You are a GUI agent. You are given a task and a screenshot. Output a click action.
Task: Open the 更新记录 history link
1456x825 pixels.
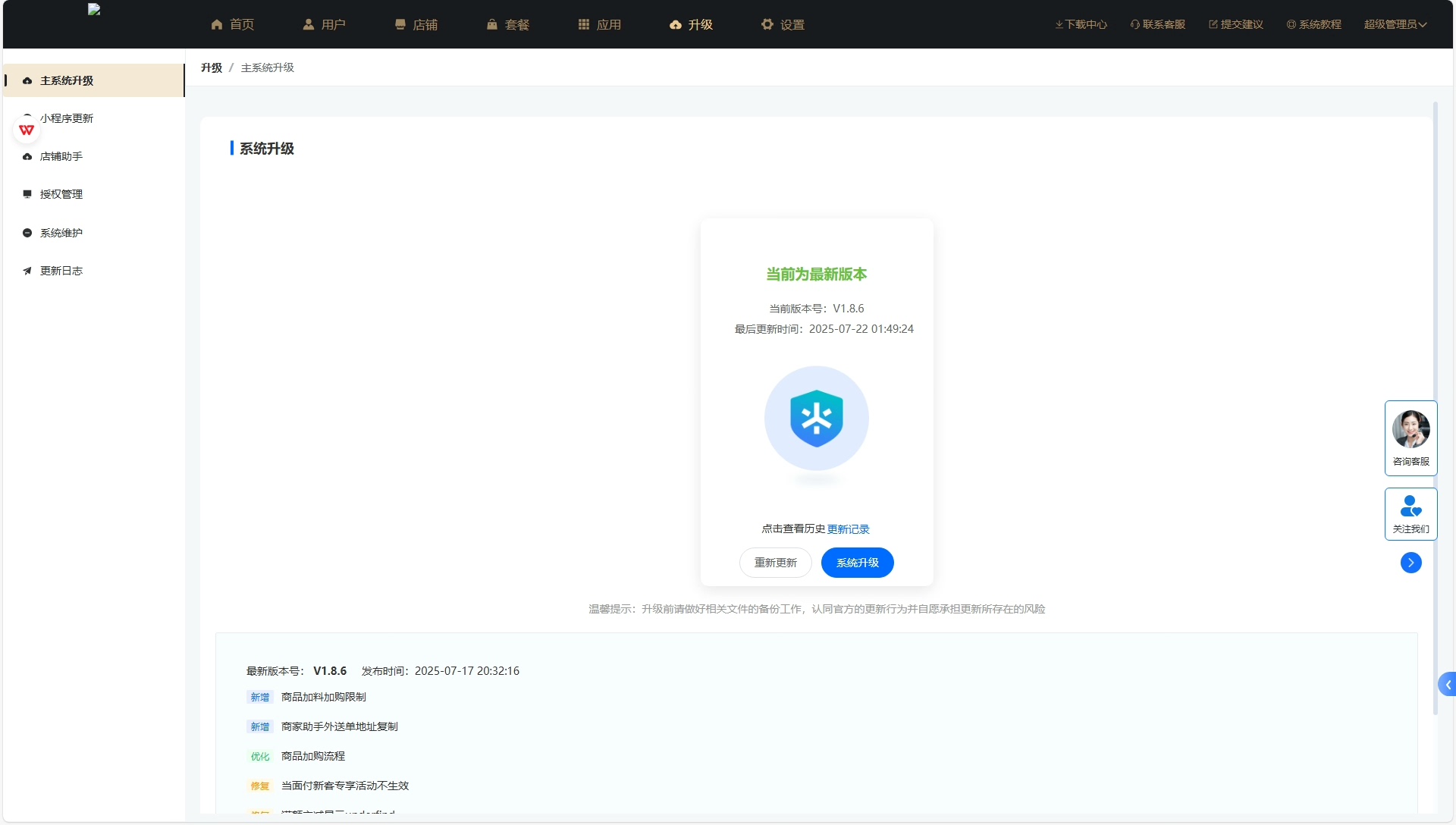click(848, 529)
